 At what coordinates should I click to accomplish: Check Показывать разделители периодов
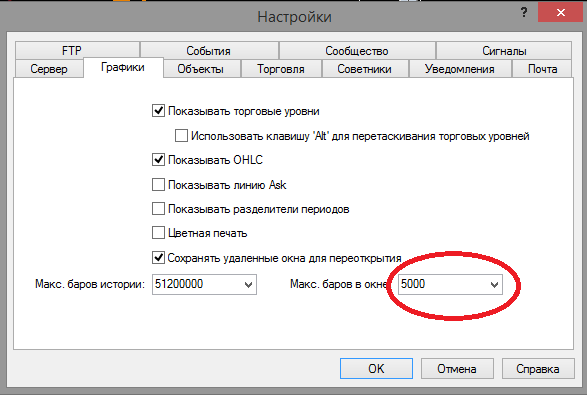[x=158, y=209]
